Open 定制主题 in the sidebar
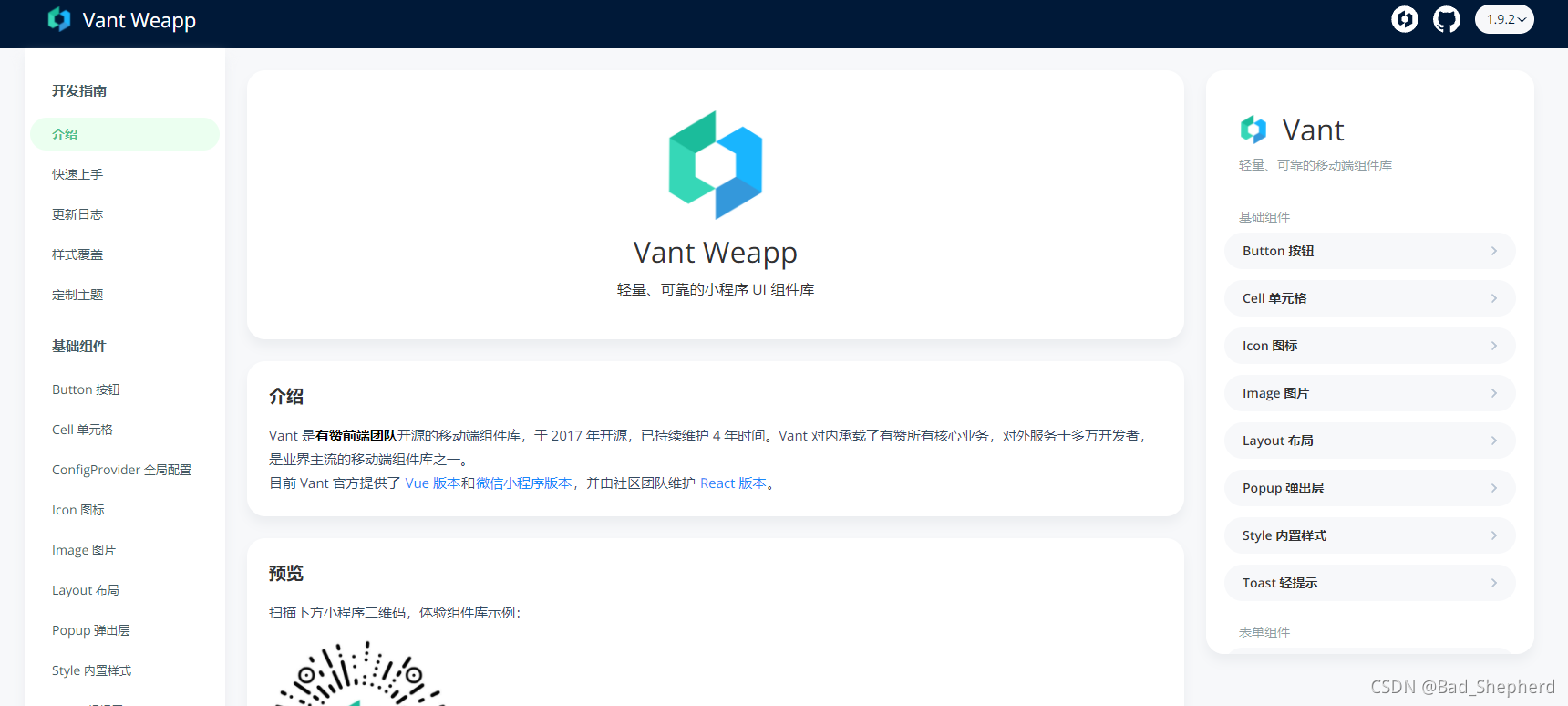The width and height of the screenshot is (1568, 706). pos(77,295)
